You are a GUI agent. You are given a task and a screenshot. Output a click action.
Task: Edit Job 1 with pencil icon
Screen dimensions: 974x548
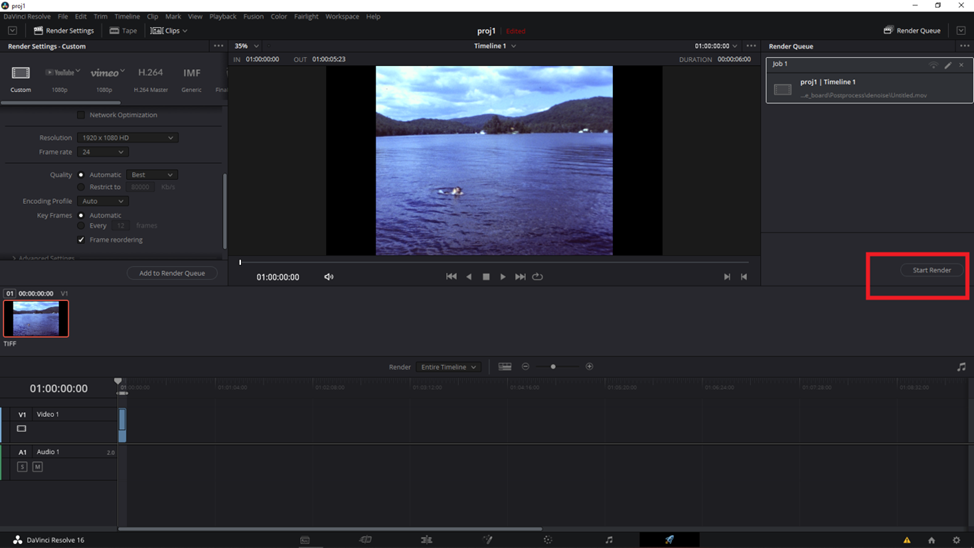click(948, 65)
